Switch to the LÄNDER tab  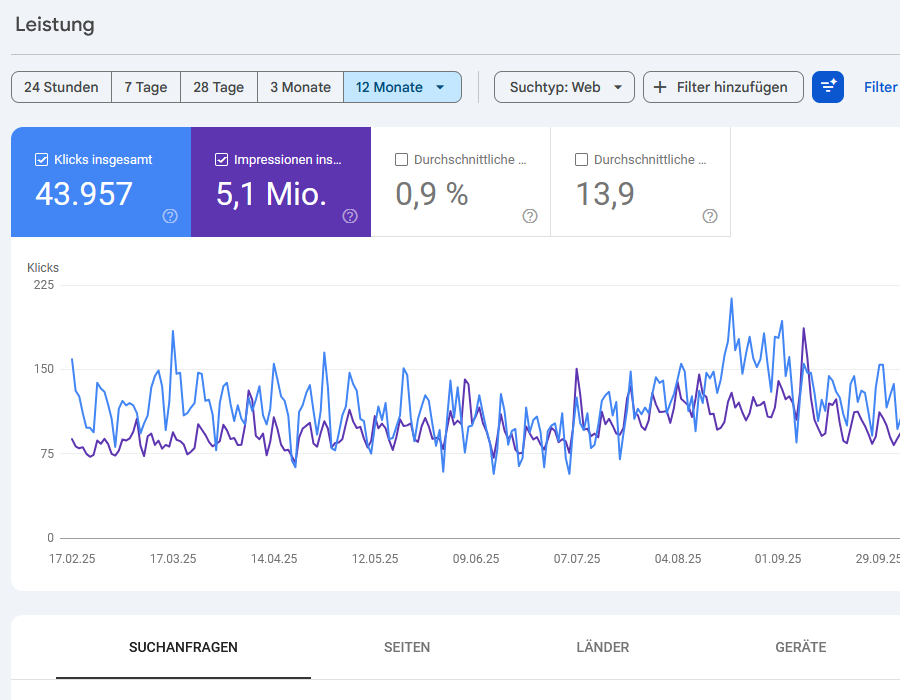pos(603,647)
